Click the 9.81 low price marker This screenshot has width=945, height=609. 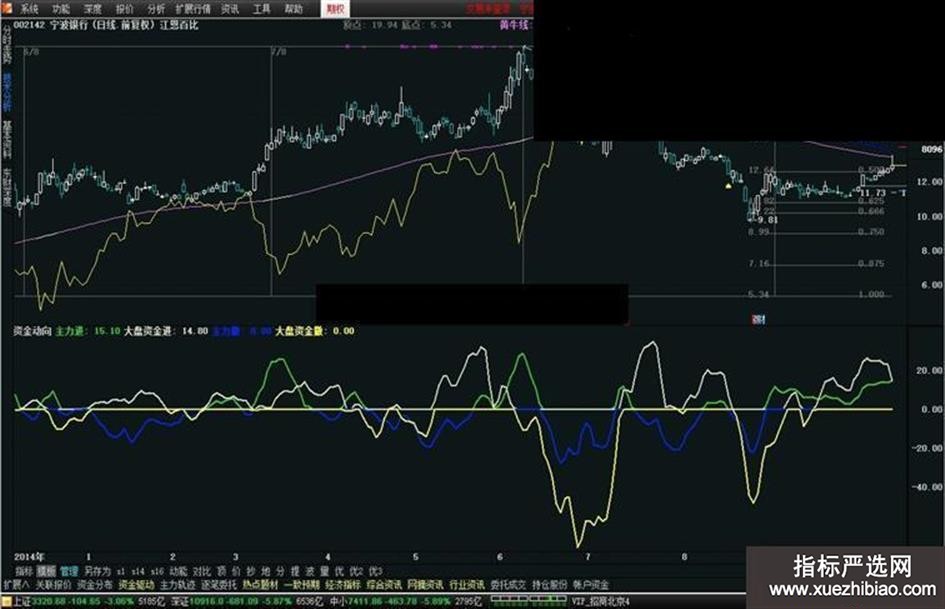(767, 219)
